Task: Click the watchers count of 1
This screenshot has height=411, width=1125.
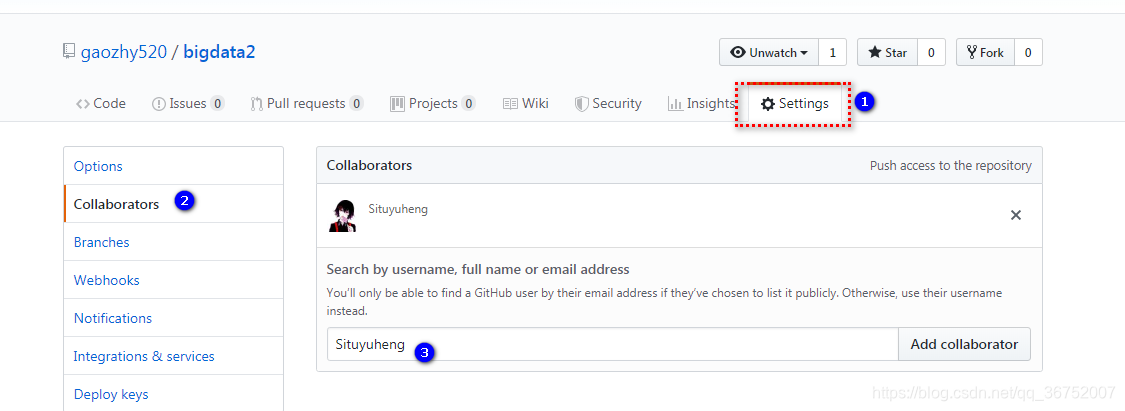Action: (832, 52)
